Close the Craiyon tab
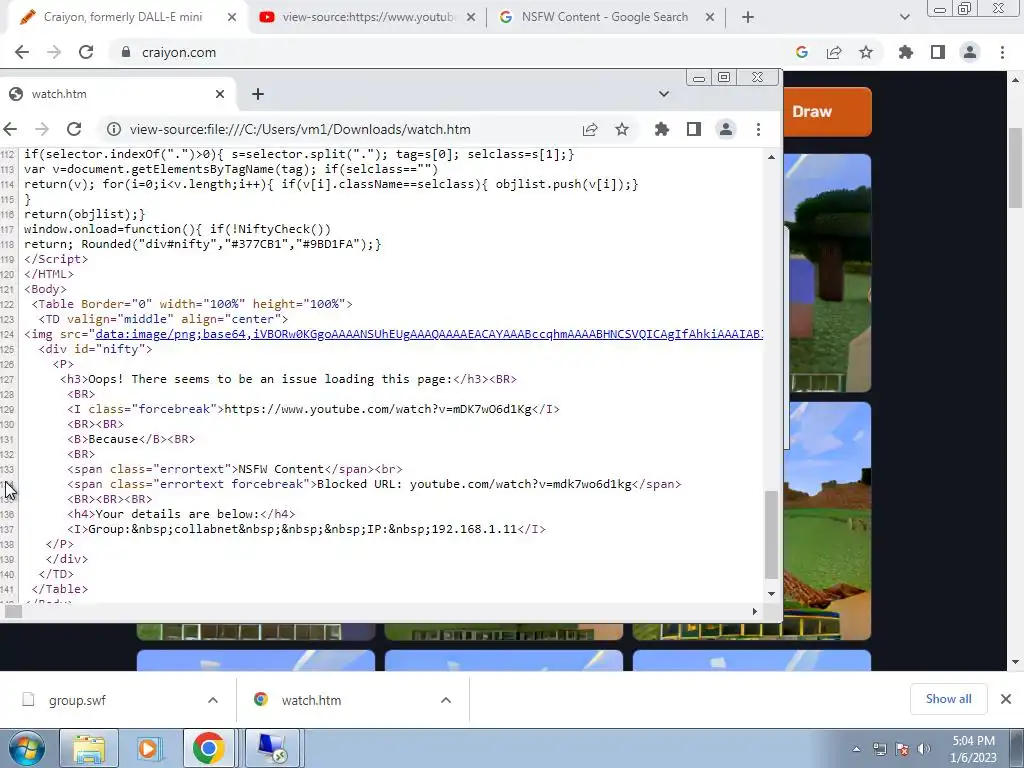 coord(232,18)
